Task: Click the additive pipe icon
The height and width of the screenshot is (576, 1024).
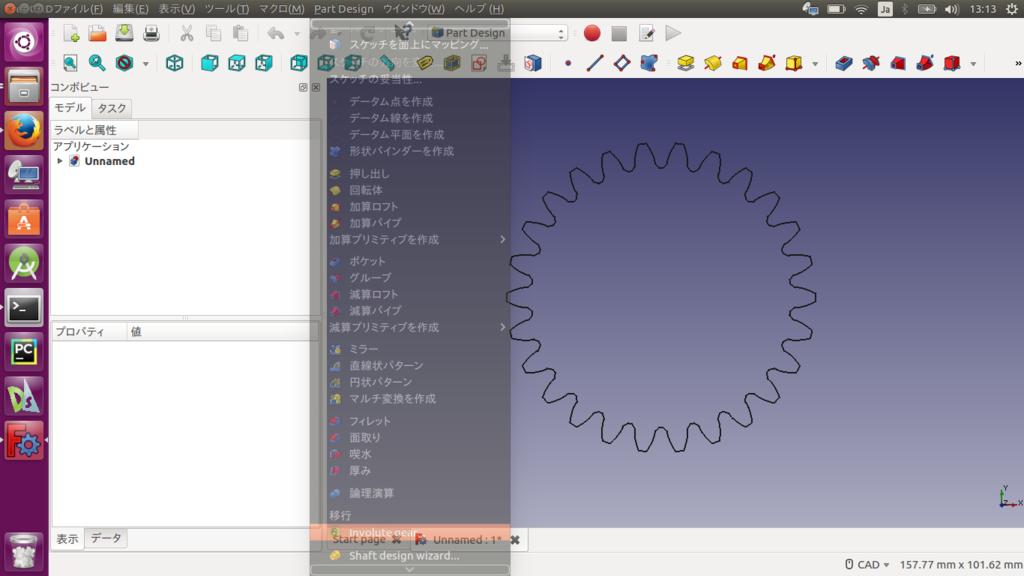Action: [767, 63]
